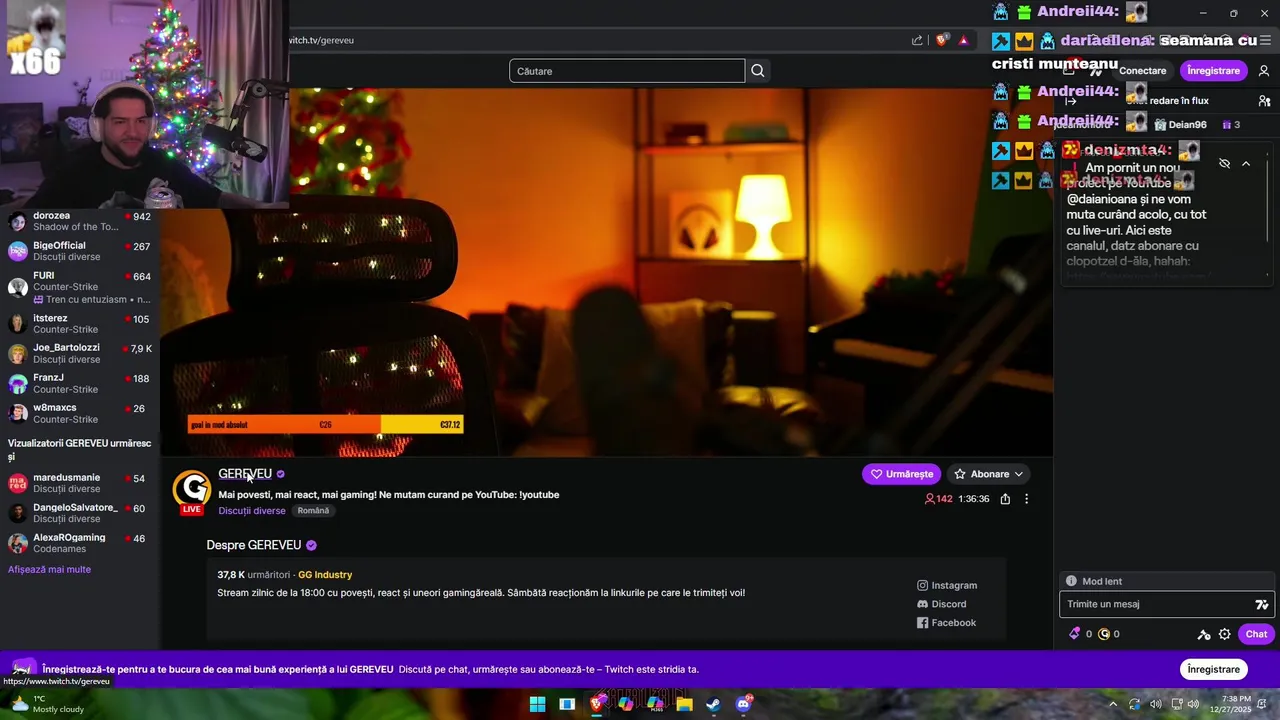Open chat settings gear icon
The width and height of the screenshot is (1280, 720).
(1224, 634)
